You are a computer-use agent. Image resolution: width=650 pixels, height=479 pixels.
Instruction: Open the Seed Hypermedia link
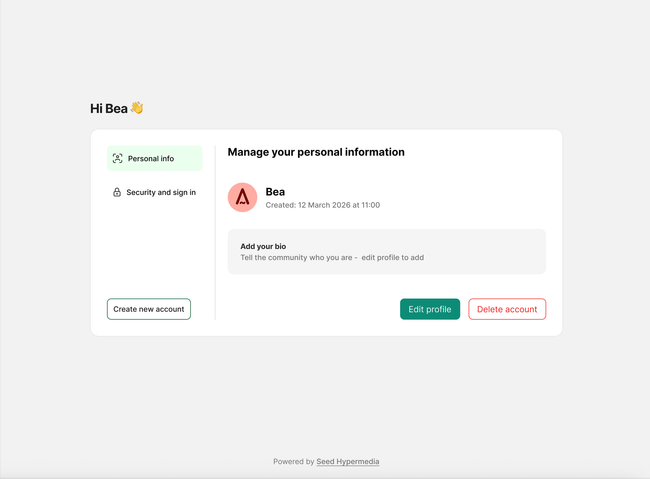coord(348,462)
